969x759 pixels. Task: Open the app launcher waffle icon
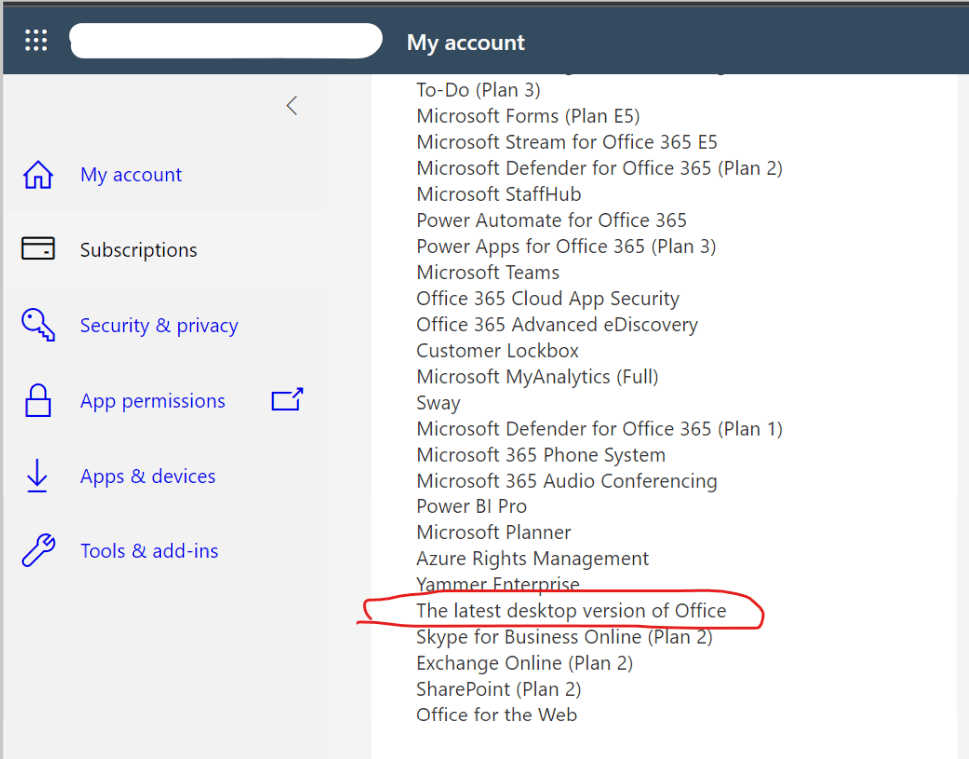[x=36, y=40]
